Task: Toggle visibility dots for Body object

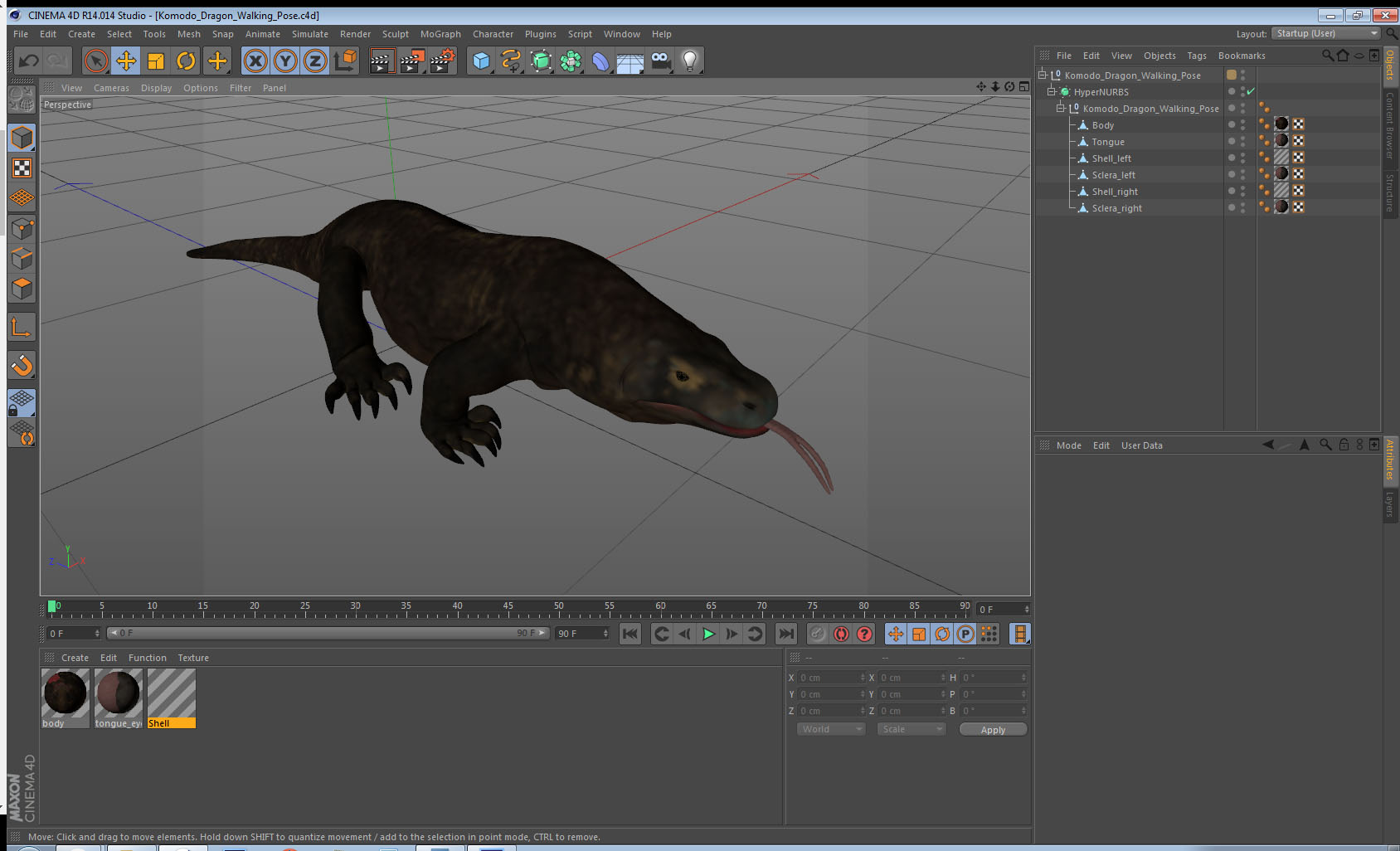Action: pos(1242,125)
